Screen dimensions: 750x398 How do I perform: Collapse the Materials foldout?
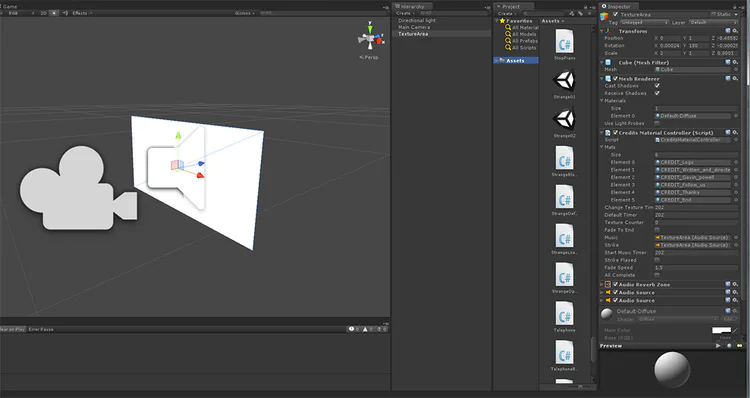coord(602,101)
